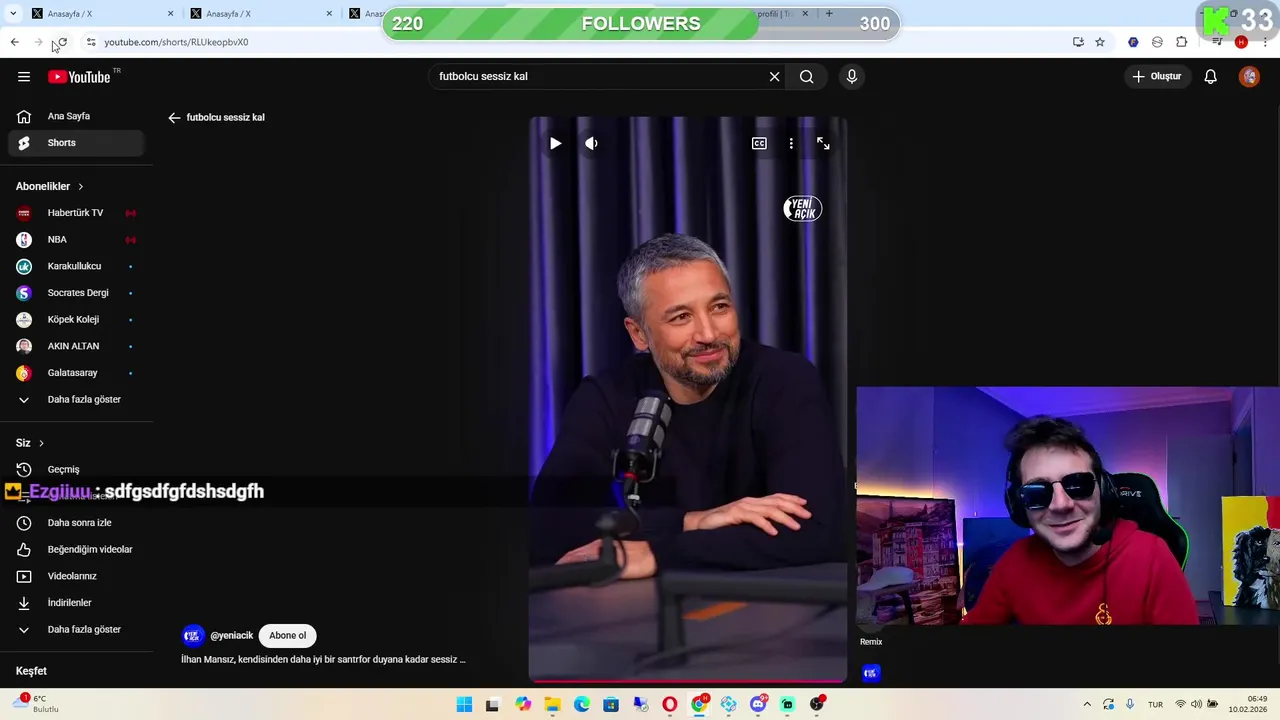This screenshot has height=720, width=1280.
Task: Switch to the second Anasayfa / X tab
Action: (255, 14)
